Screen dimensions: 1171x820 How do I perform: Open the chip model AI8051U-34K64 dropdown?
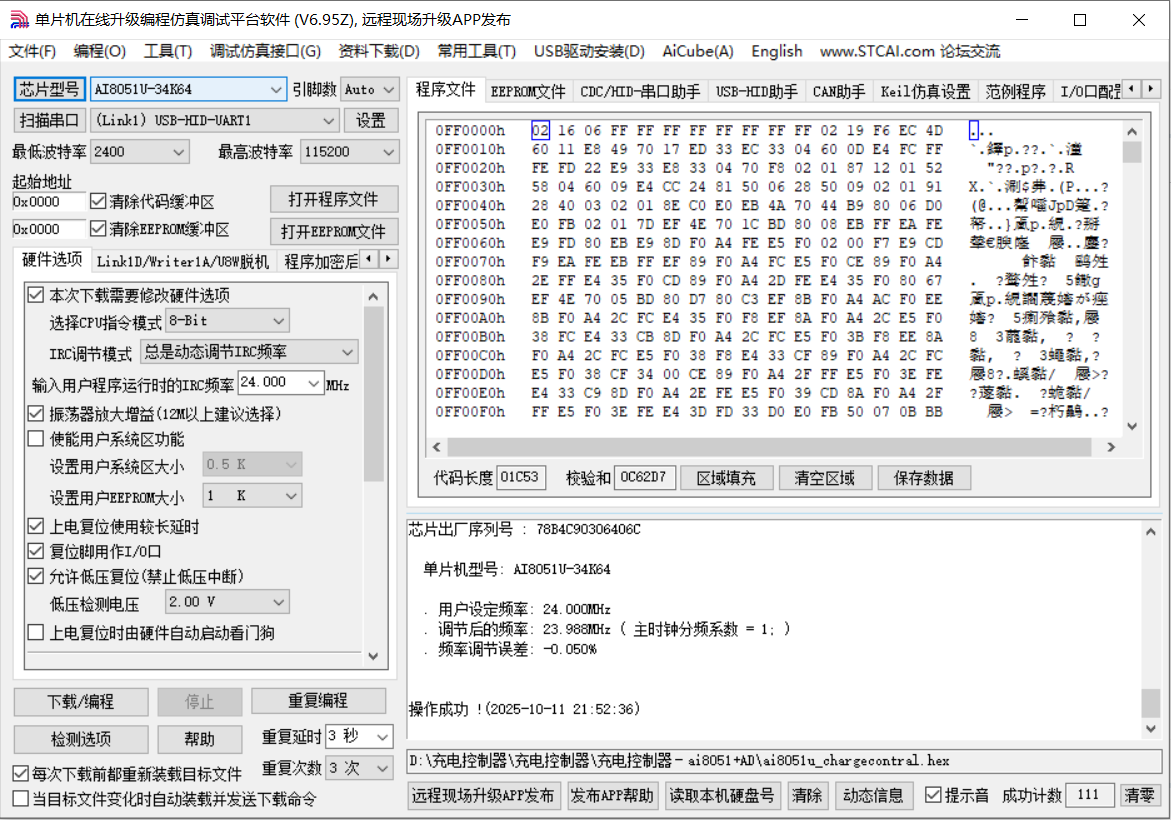(277, 90)
